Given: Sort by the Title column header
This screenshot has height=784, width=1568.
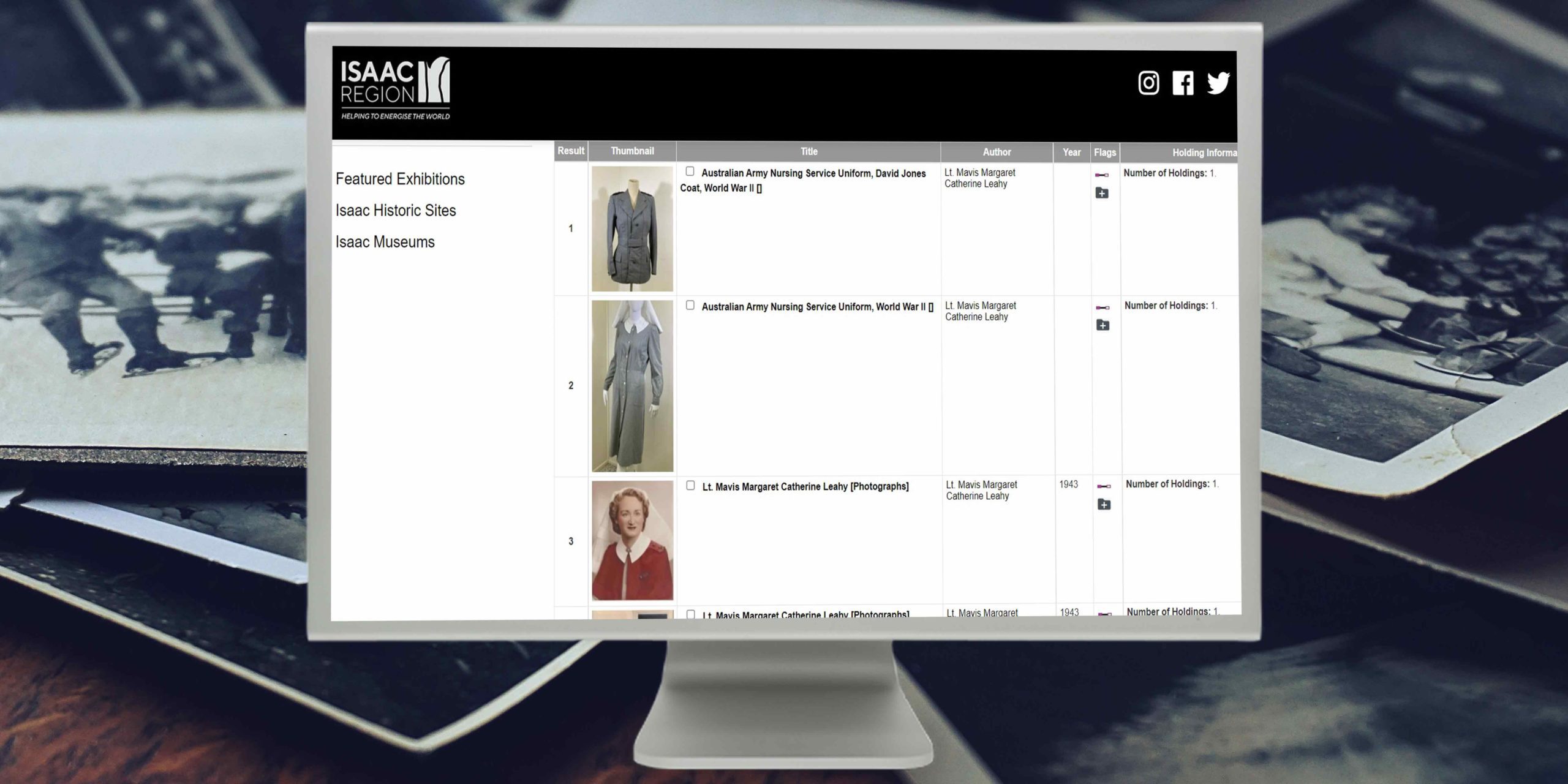Looking at the screenshot, I should [809, 151].
